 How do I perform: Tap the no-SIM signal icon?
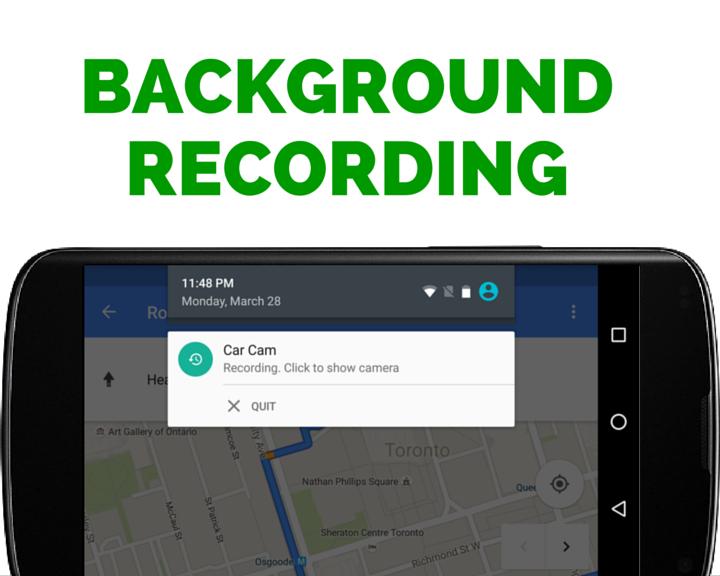coord(448,292)
